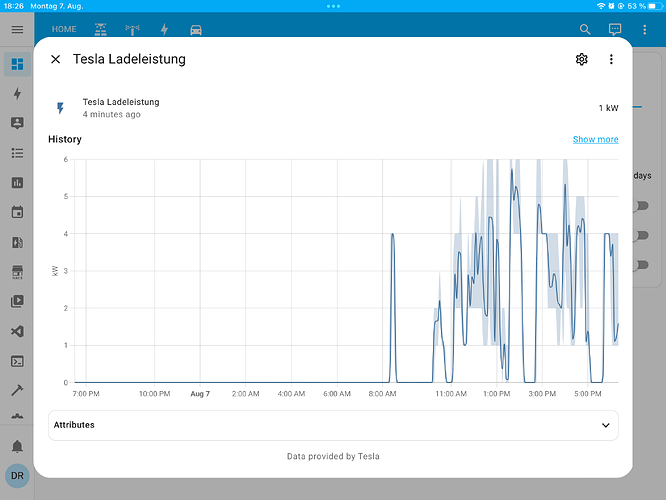Open the sidebar hamburger menu
The image size is (666, 500).
coord(17,29)
